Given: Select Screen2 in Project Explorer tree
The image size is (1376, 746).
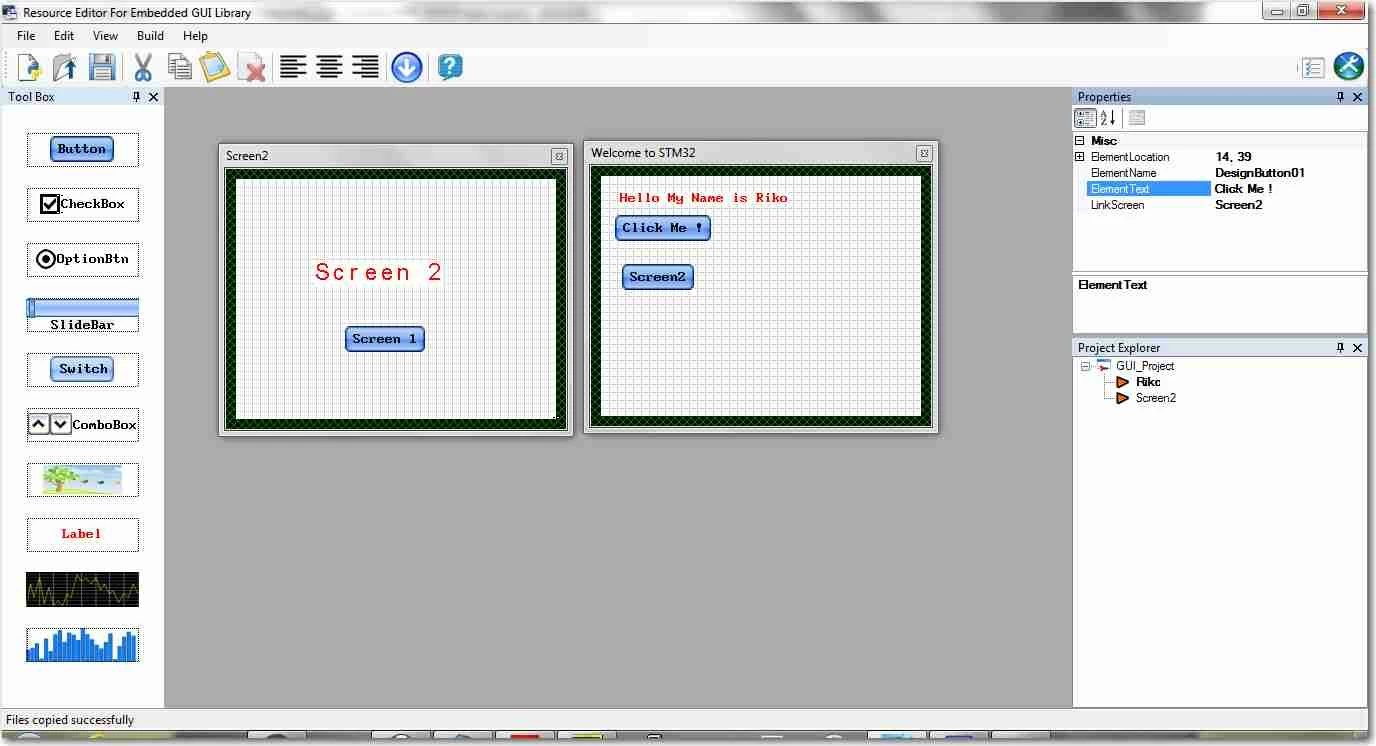Looking at the screenshot, I should pyautogui.click(x=1155, y=398).
